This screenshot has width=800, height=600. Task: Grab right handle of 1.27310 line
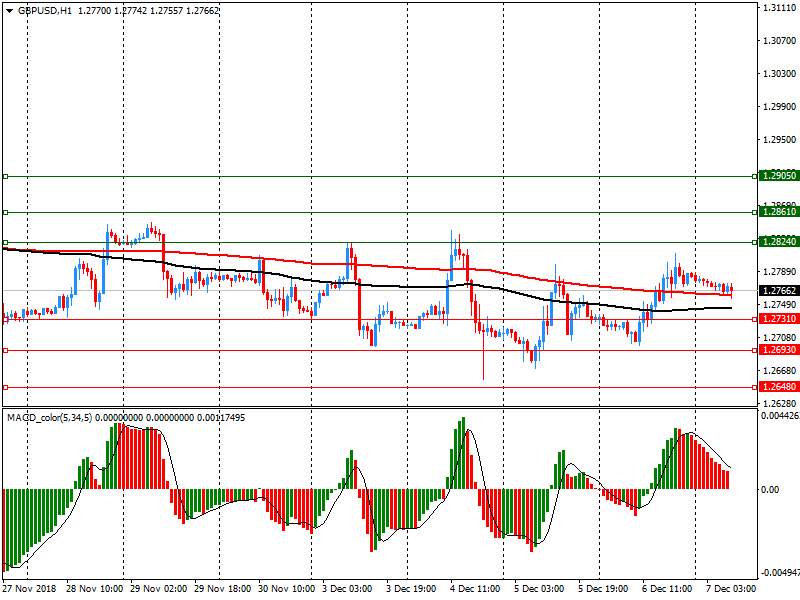755,319
